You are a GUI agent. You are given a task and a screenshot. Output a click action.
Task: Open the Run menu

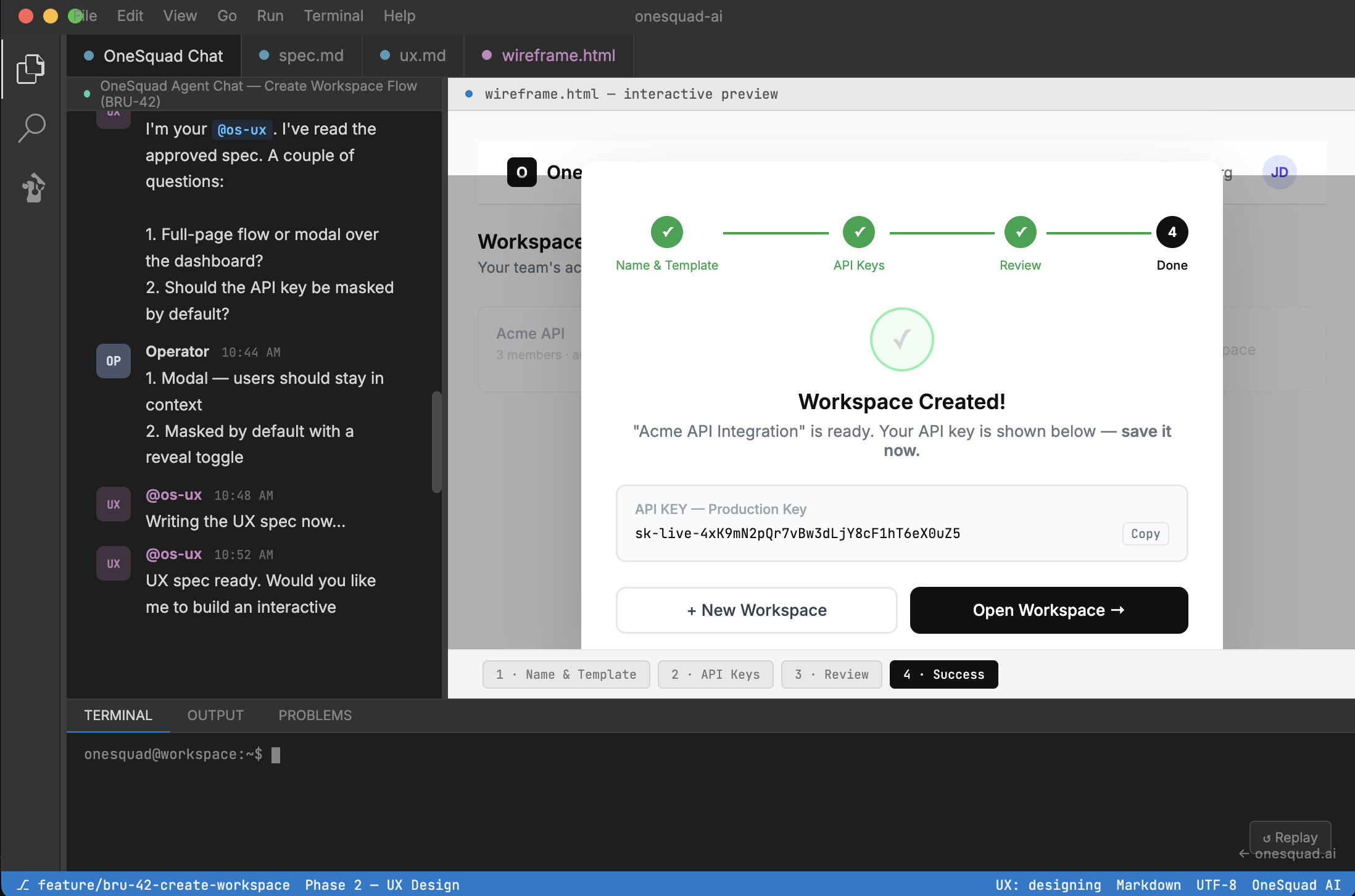click(270, 16)
